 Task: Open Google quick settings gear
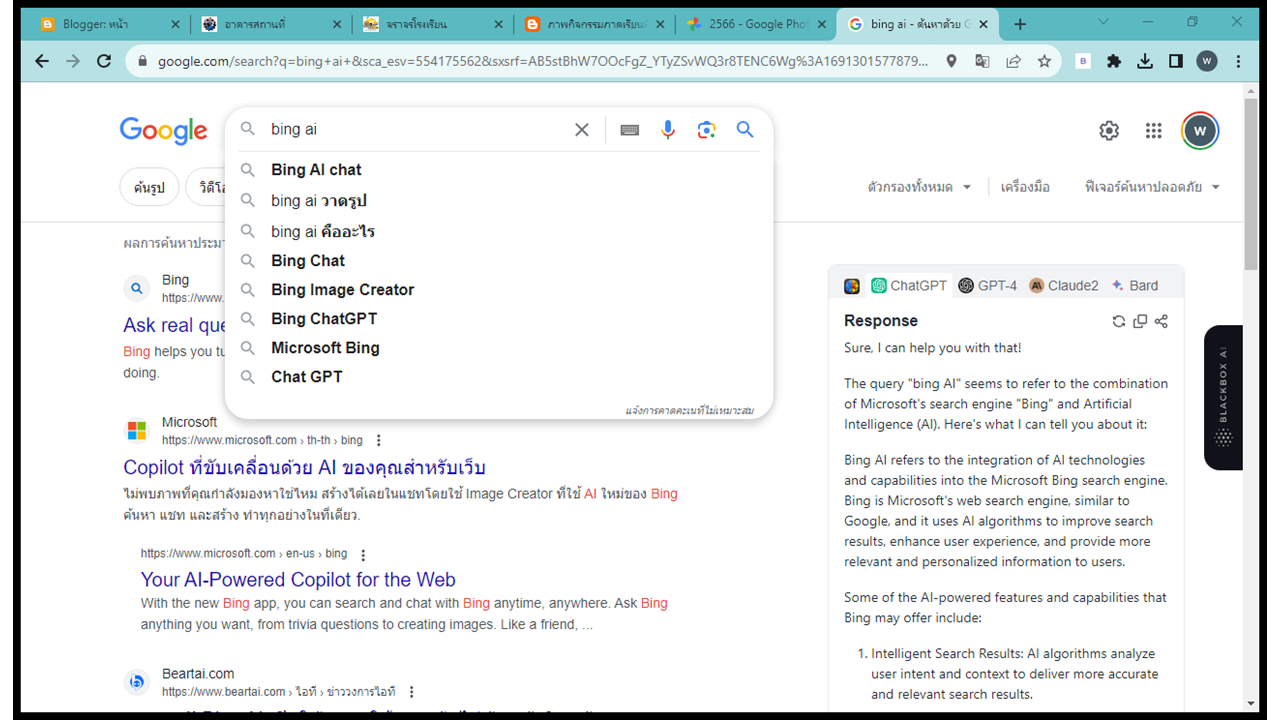(1109, 130)
